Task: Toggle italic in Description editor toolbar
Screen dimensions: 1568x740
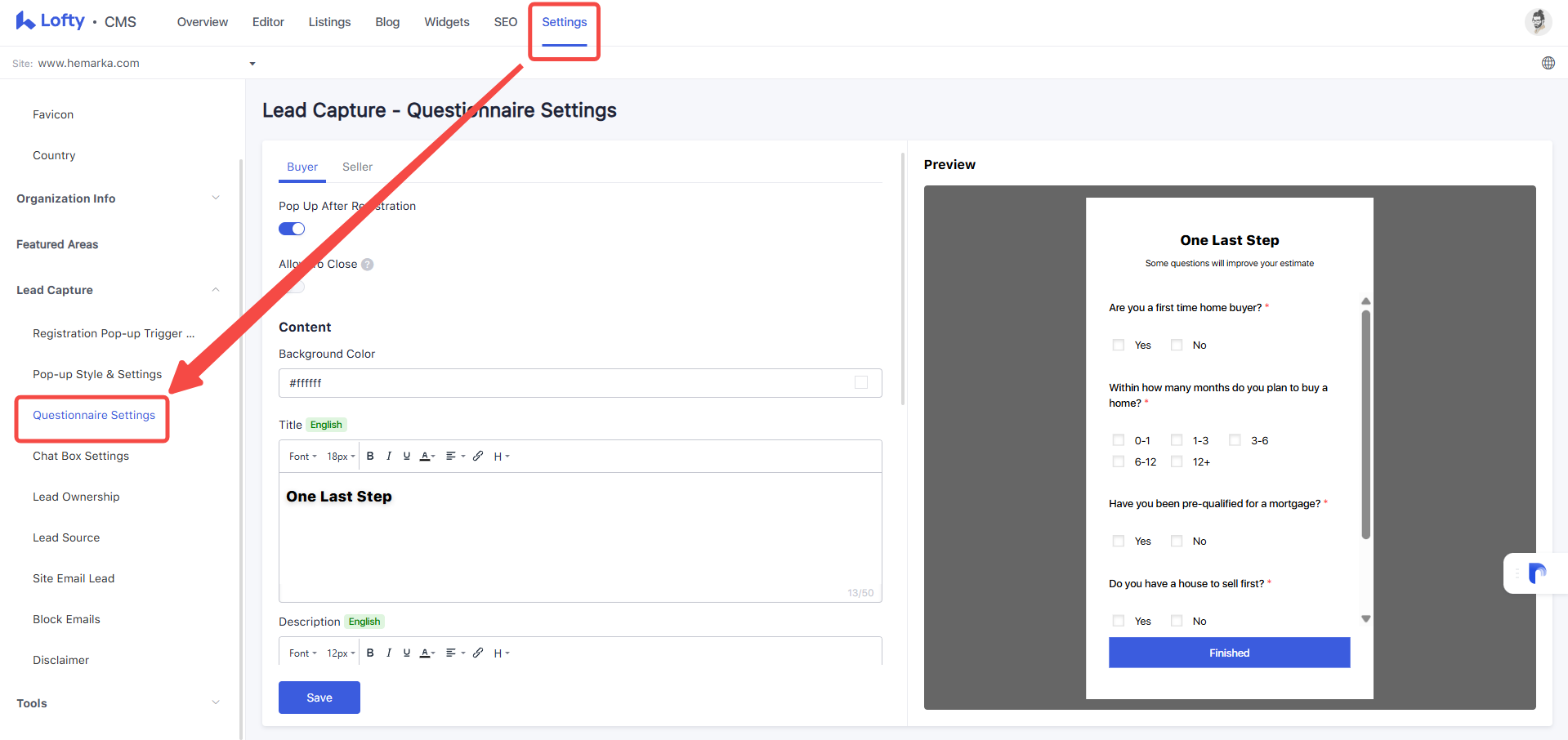Action: coord(388,653)
